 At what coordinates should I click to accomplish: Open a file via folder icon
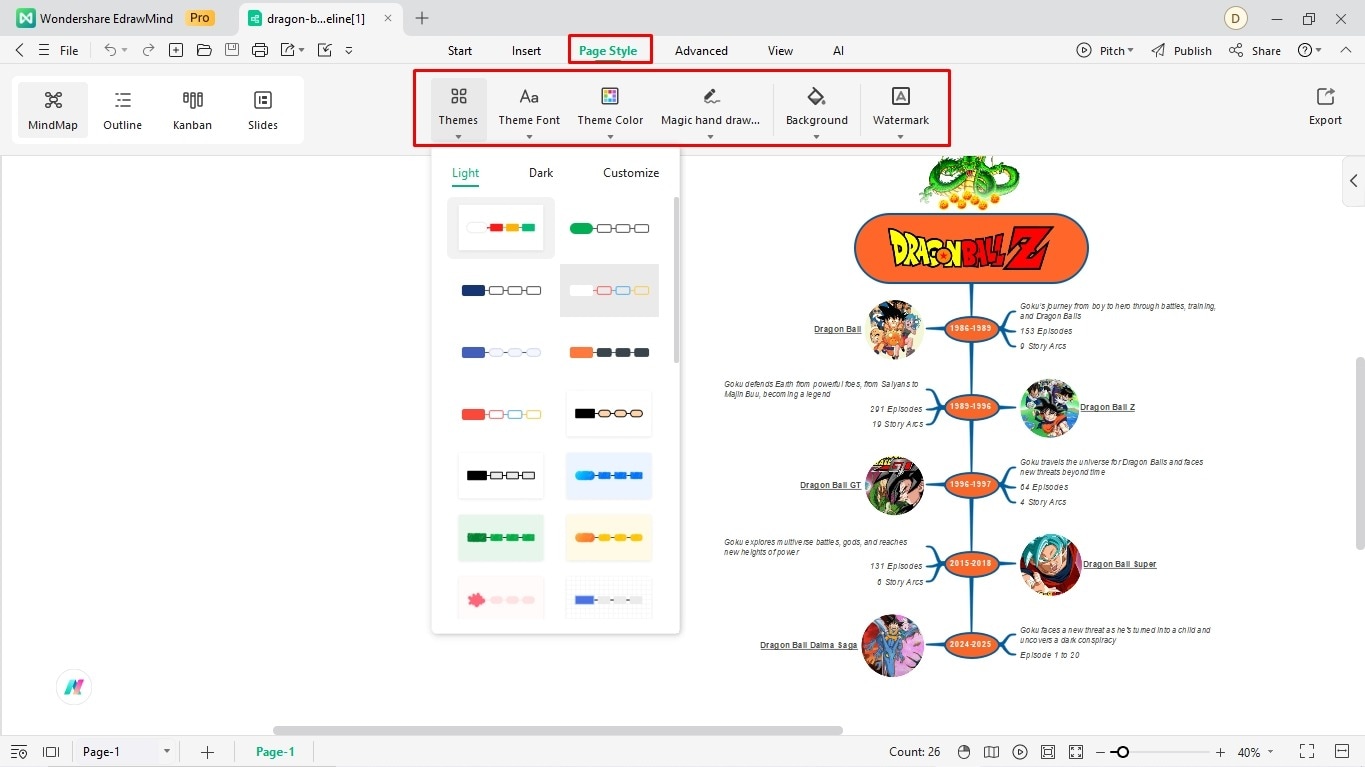[x=204, y=50]
